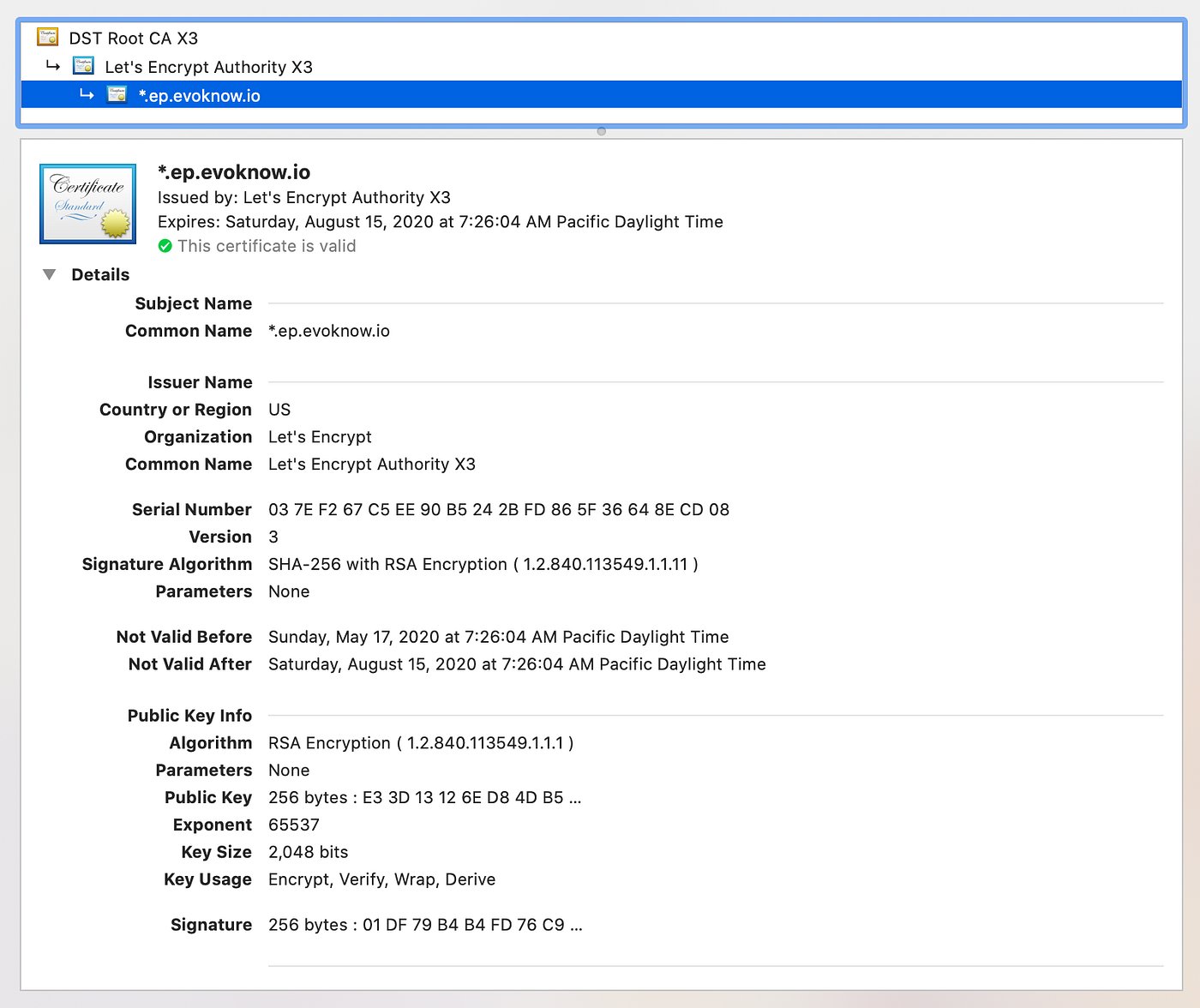Click Key Size value 2,048 bits
Viewport: 1200px width, 1008px height.
pyautogui.click(x=309, y=852)
